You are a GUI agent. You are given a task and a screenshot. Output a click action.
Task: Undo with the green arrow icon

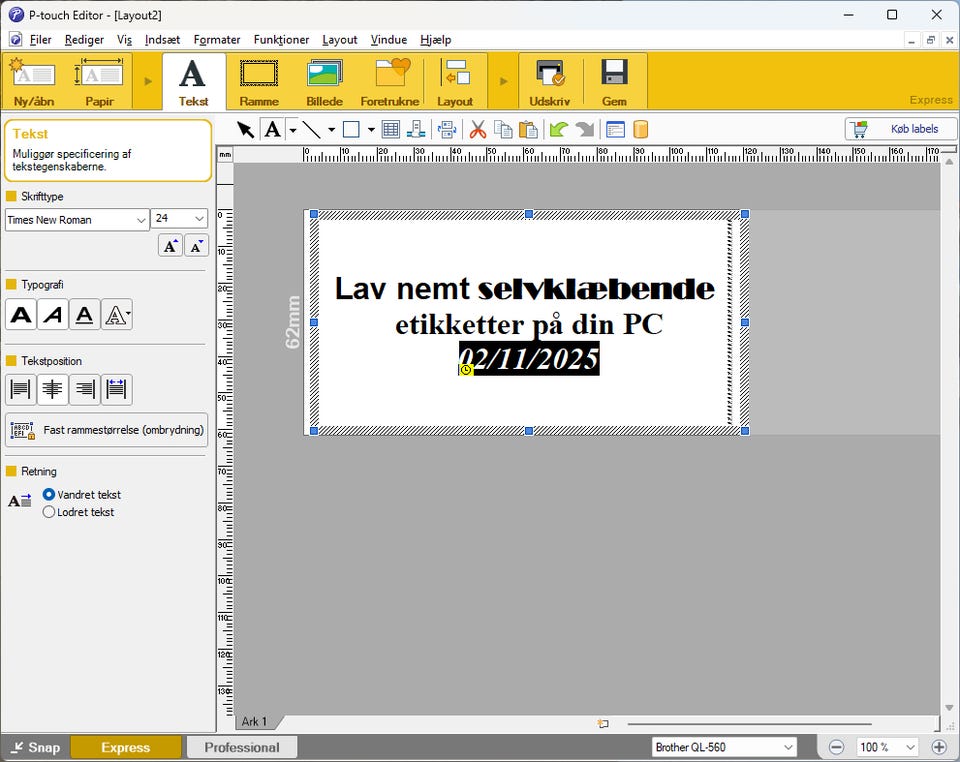pos(558,130)
